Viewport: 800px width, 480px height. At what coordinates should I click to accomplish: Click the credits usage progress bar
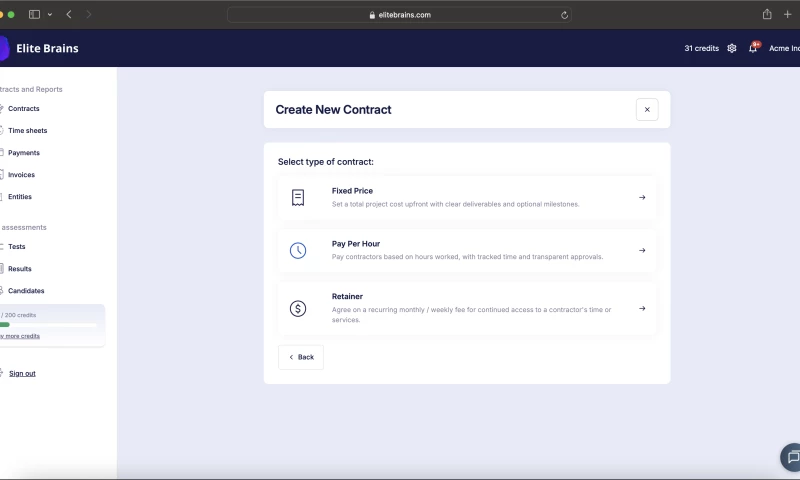(x=48, y=325)
